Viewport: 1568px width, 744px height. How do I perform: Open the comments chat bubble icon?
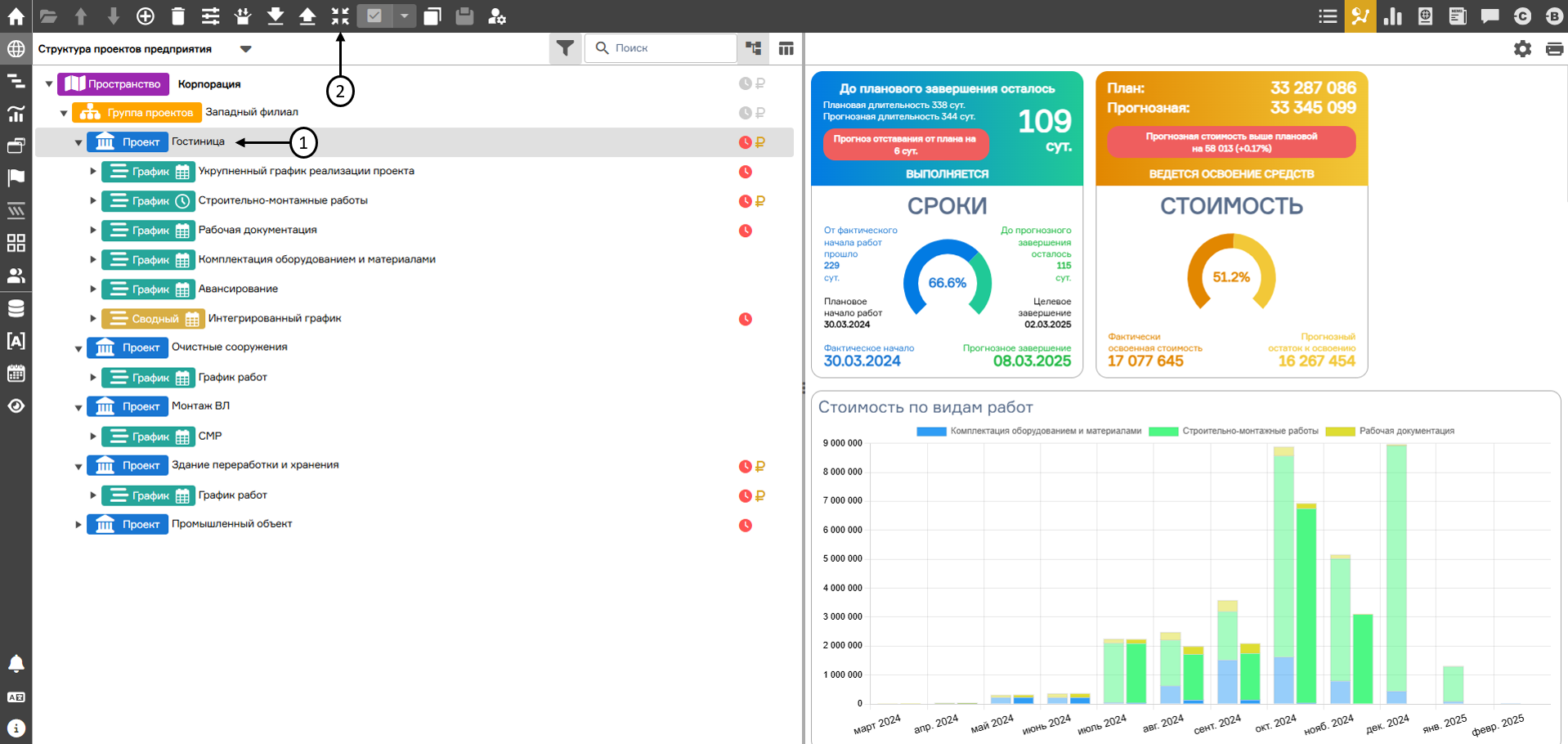(x=1490, y=16)
